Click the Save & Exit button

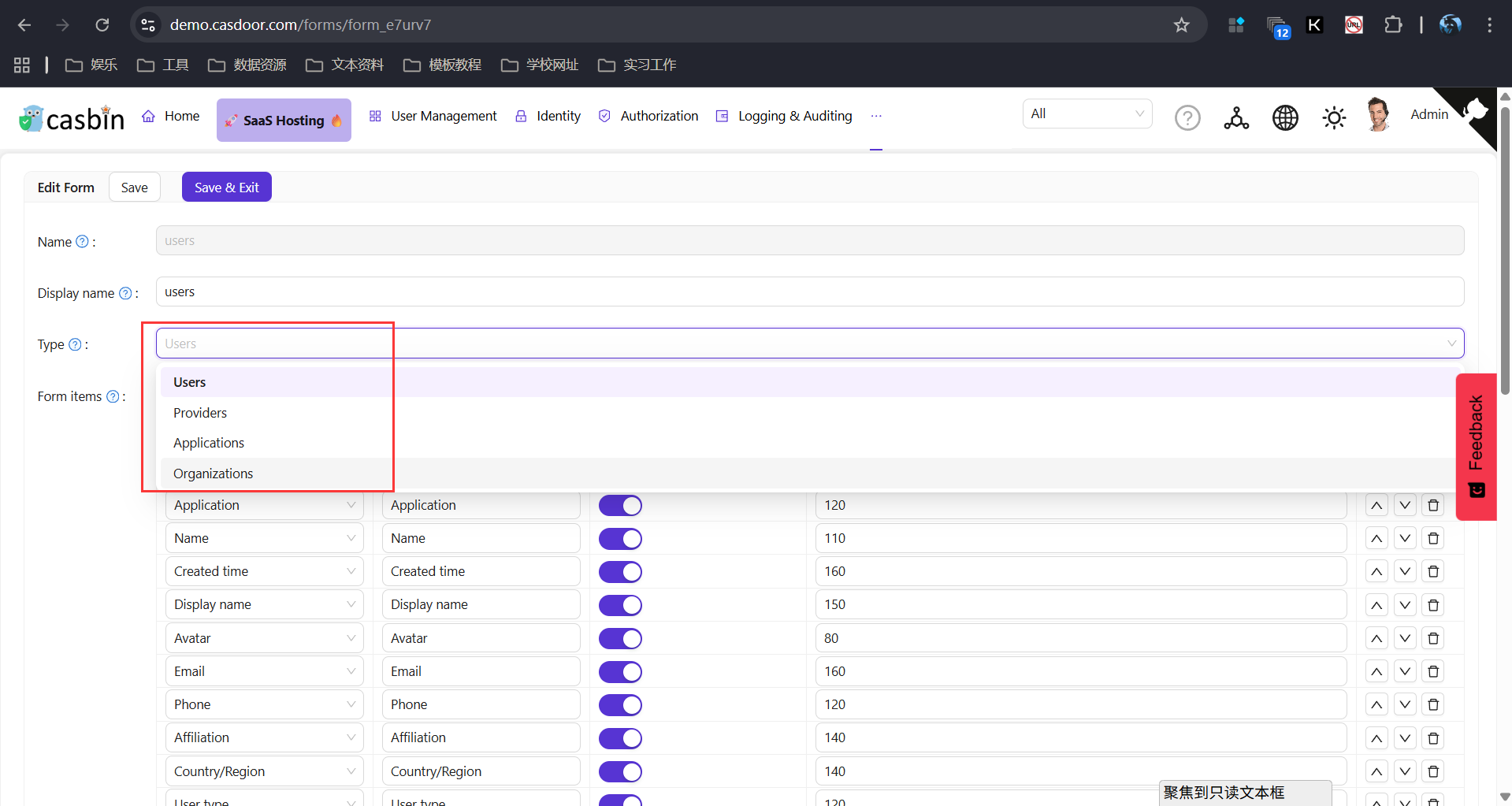[226, 187]
